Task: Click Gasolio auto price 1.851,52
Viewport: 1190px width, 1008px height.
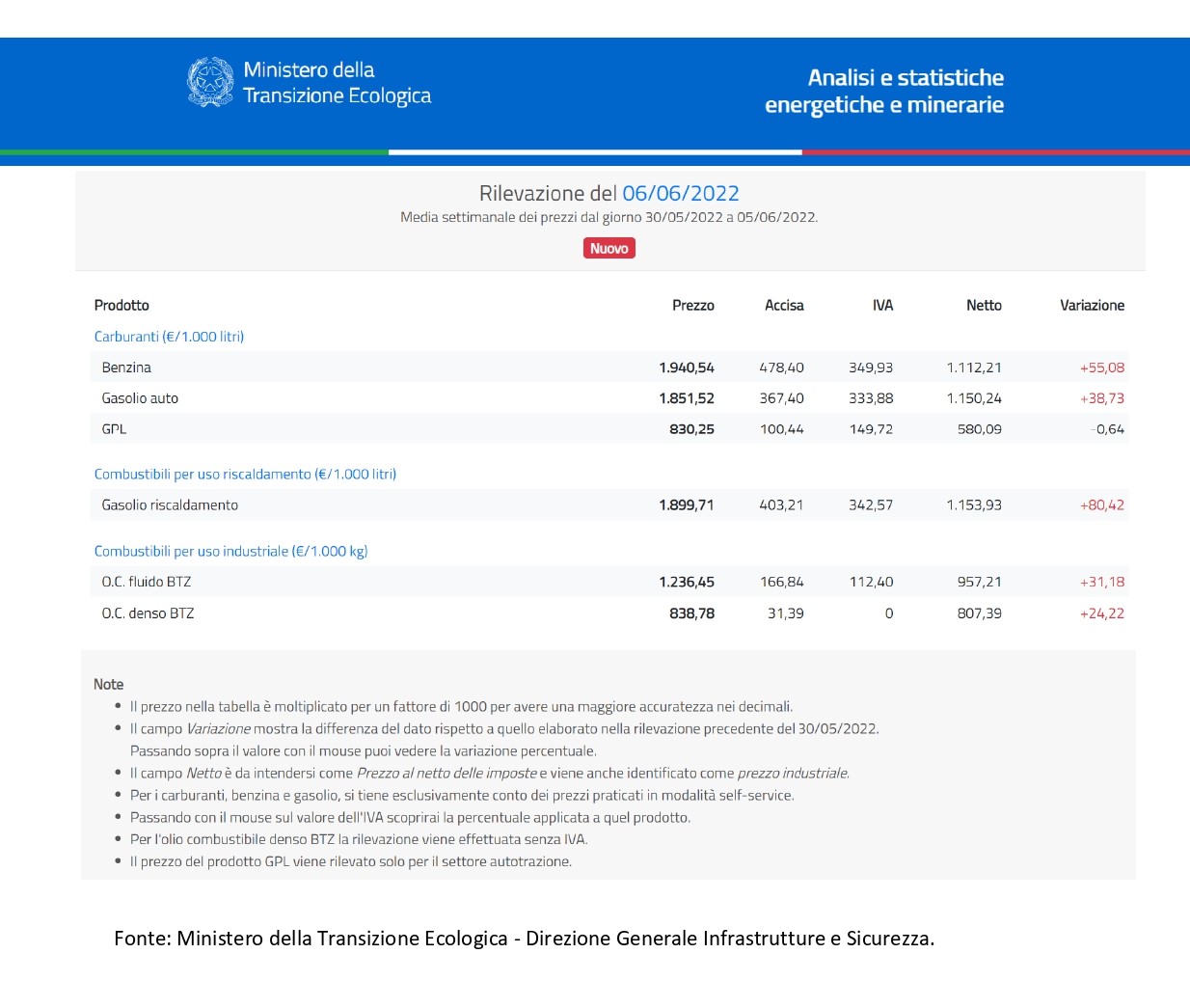Action: pyautogui.click(x=687, y=398)
